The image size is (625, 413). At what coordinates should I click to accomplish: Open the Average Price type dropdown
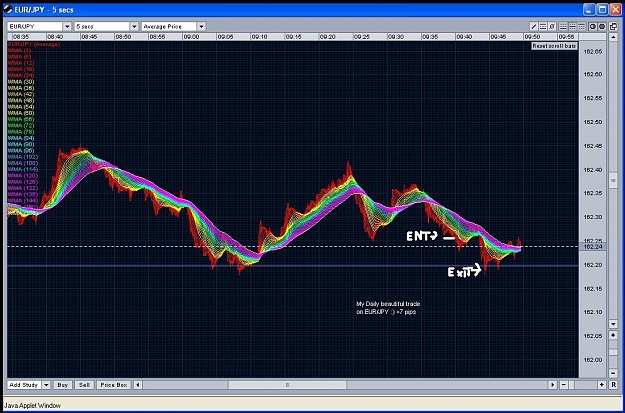coord(202,27)
